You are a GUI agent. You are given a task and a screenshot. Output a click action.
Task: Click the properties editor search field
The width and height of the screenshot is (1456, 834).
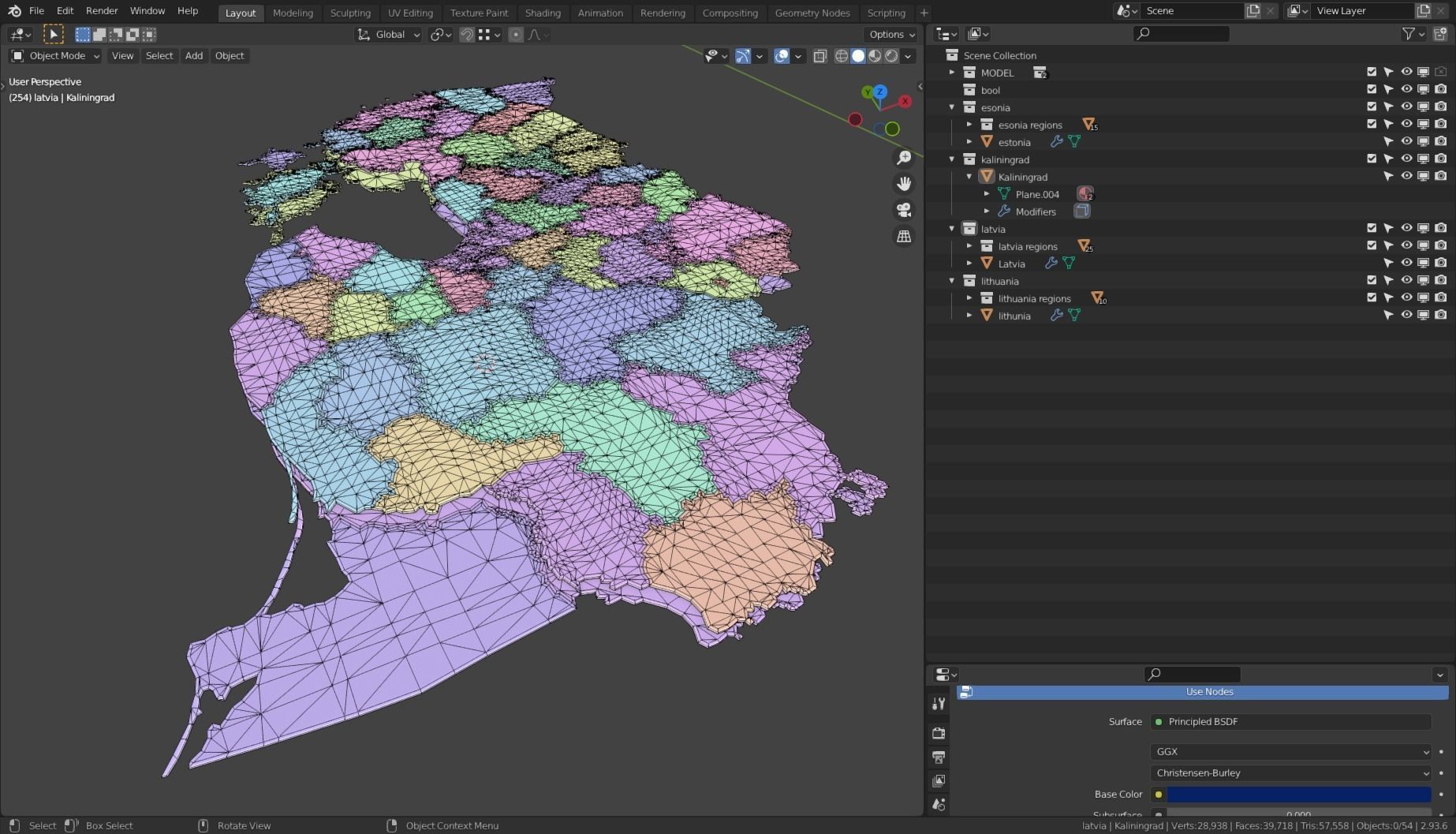point(1193,675)
